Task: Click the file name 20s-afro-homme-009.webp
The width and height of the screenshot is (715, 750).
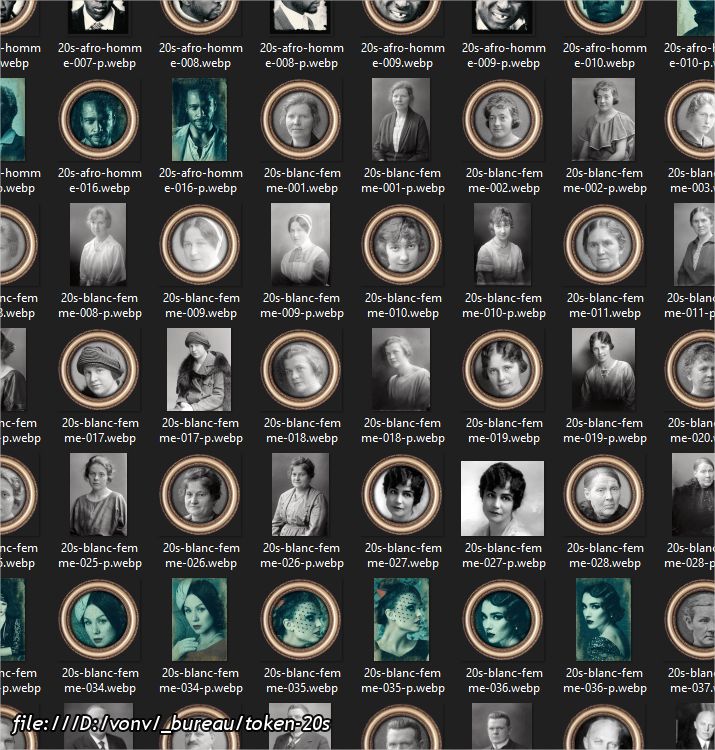Action: 403,55
